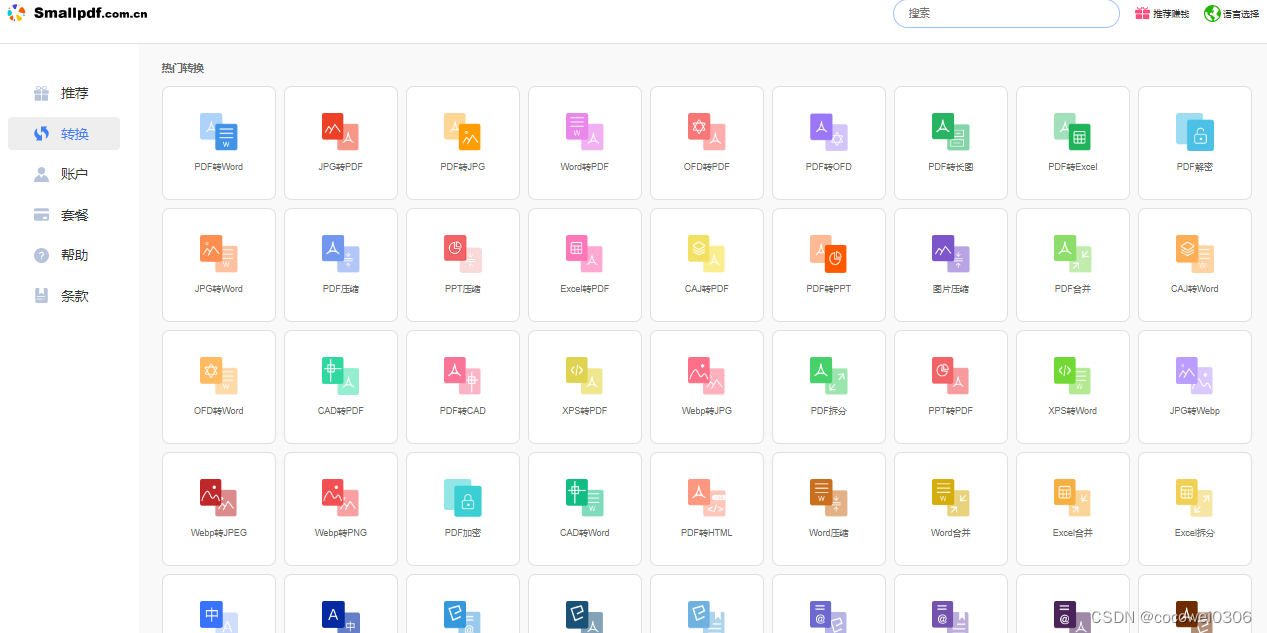Choose the XPS转Word tool
This screenshot has width=1267, height=633.
tap(1072, 387)
